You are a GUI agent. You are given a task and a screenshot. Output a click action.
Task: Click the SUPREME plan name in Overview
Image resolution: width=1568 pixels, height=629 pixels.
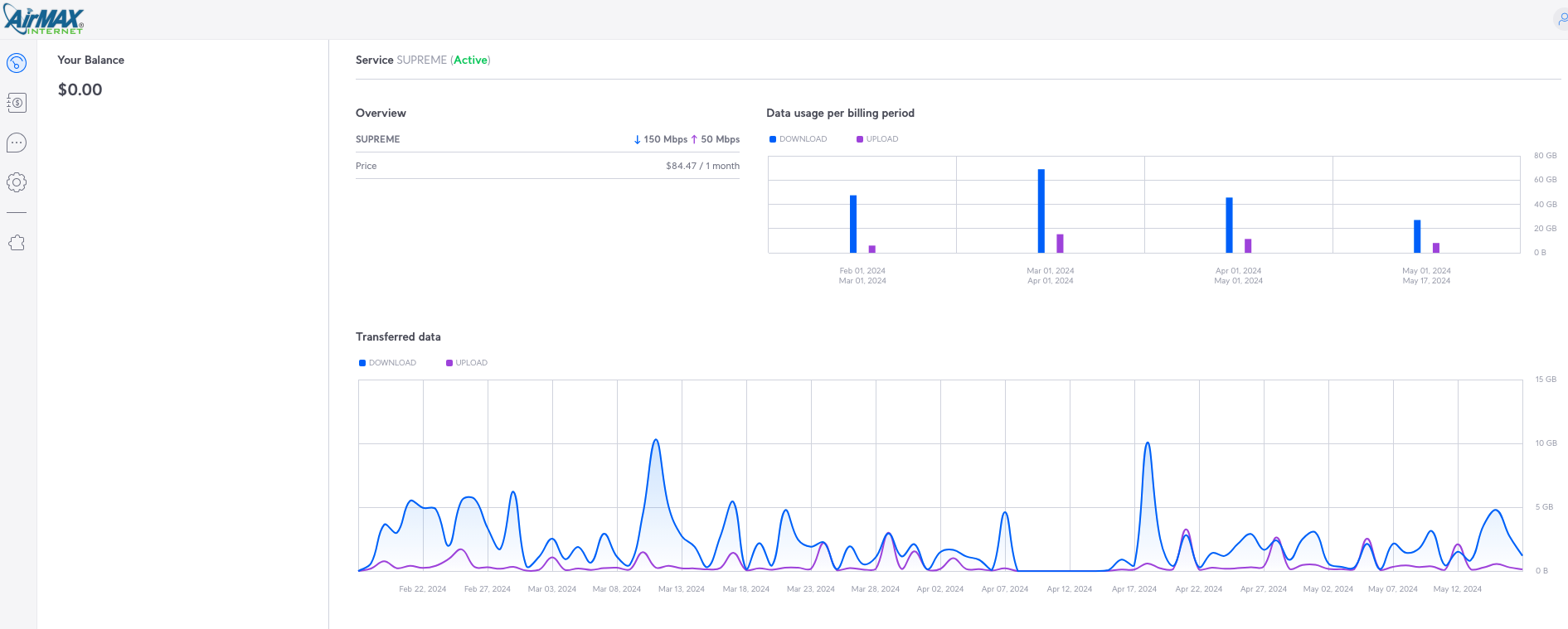coord(378,139)
